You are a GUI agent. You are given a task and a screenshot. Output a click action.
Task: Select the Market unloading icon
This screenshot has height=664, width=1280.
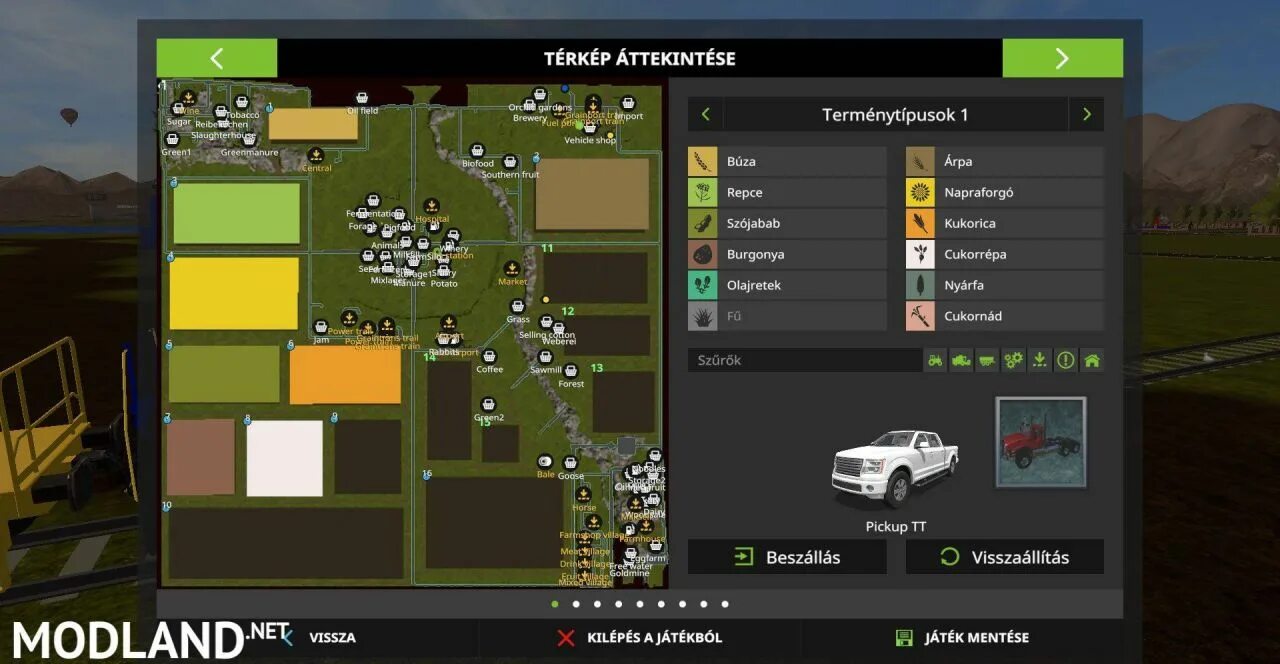click(x=512, y=269)
